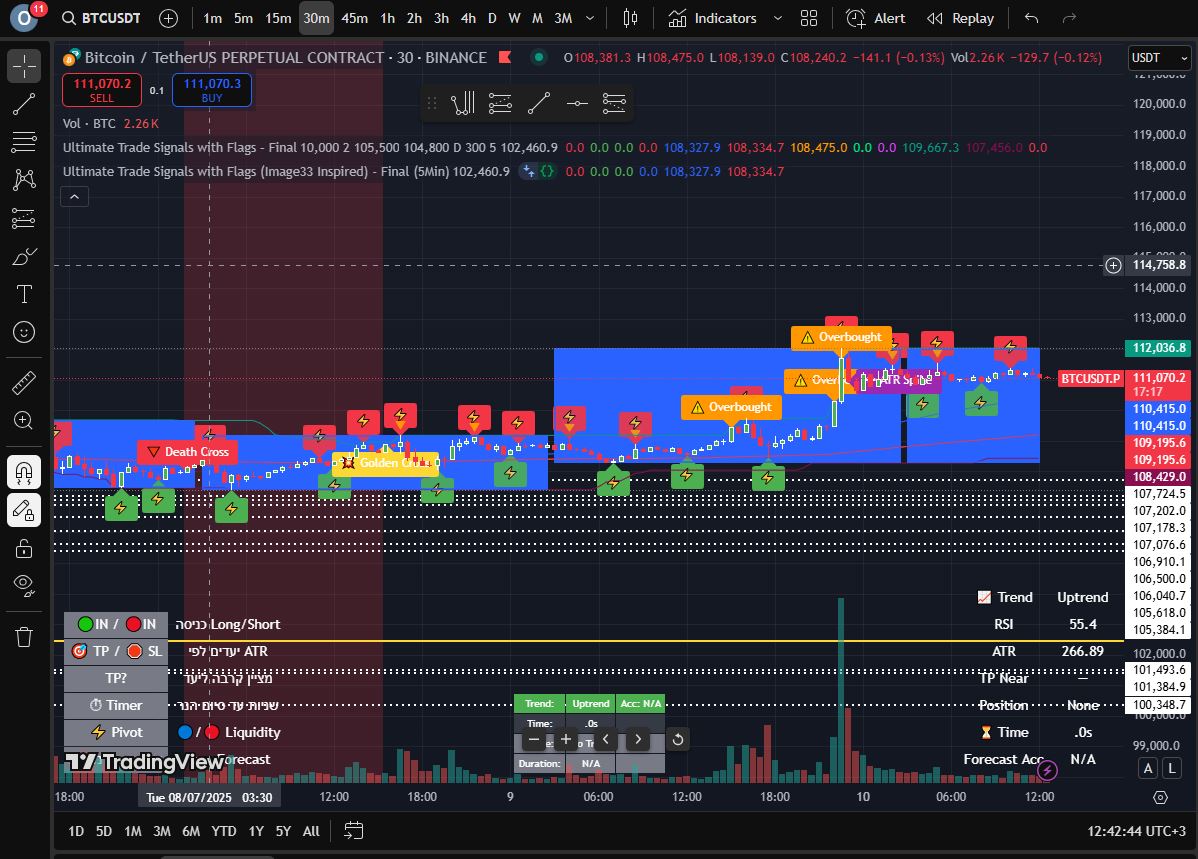Set the date range to YTD
Screen dimensions: 1198x859
pyautogui.click(x=224, y=831)
